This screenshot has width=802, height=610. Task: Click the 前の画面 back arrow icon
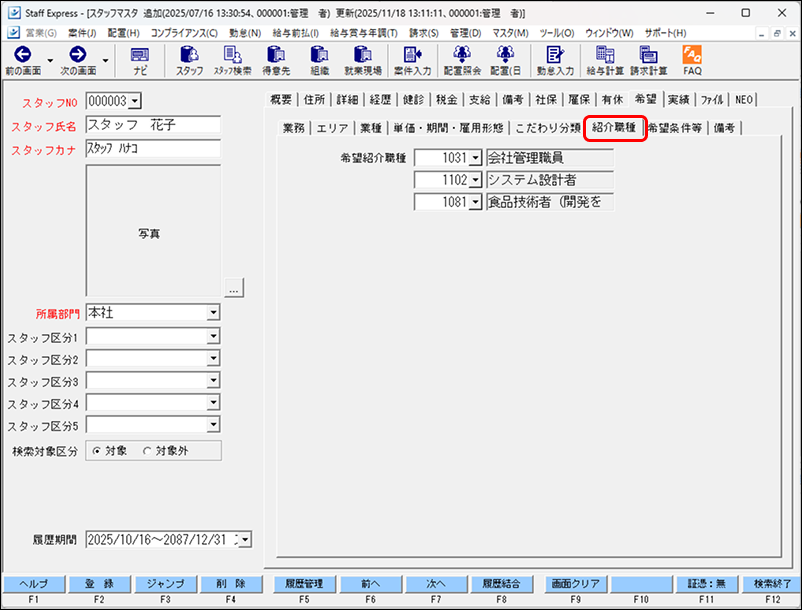pyautogui.click(x=21, y=55)
